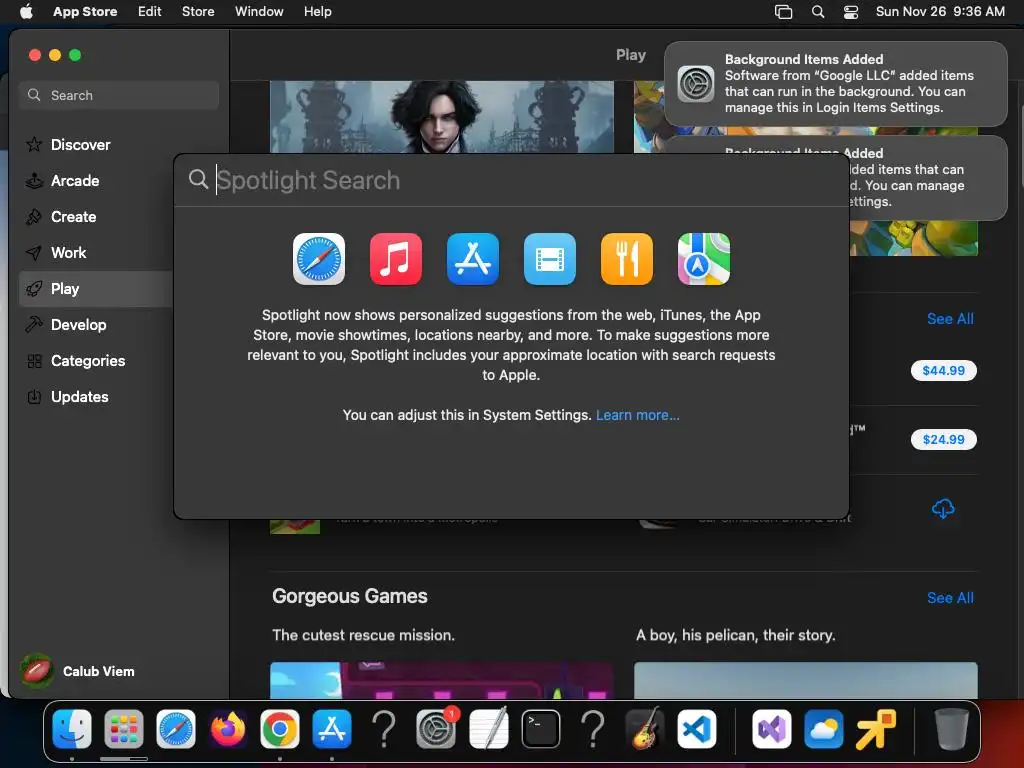Viewport: 1024px width, 768px height.
Task: Open the Store menu
Action: point(198,12)
